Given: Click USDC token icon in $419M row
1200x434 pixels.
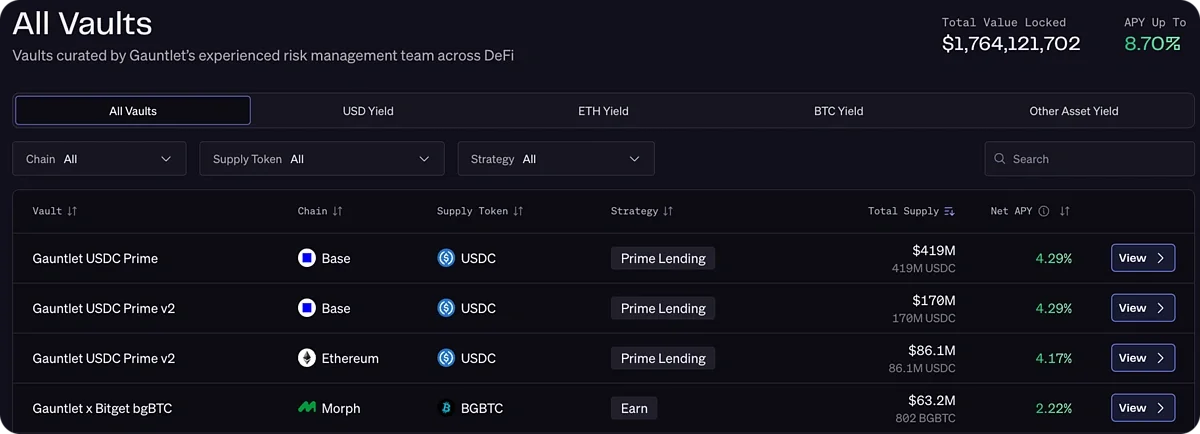Looking at the screenshot, I should coord(446,258).
